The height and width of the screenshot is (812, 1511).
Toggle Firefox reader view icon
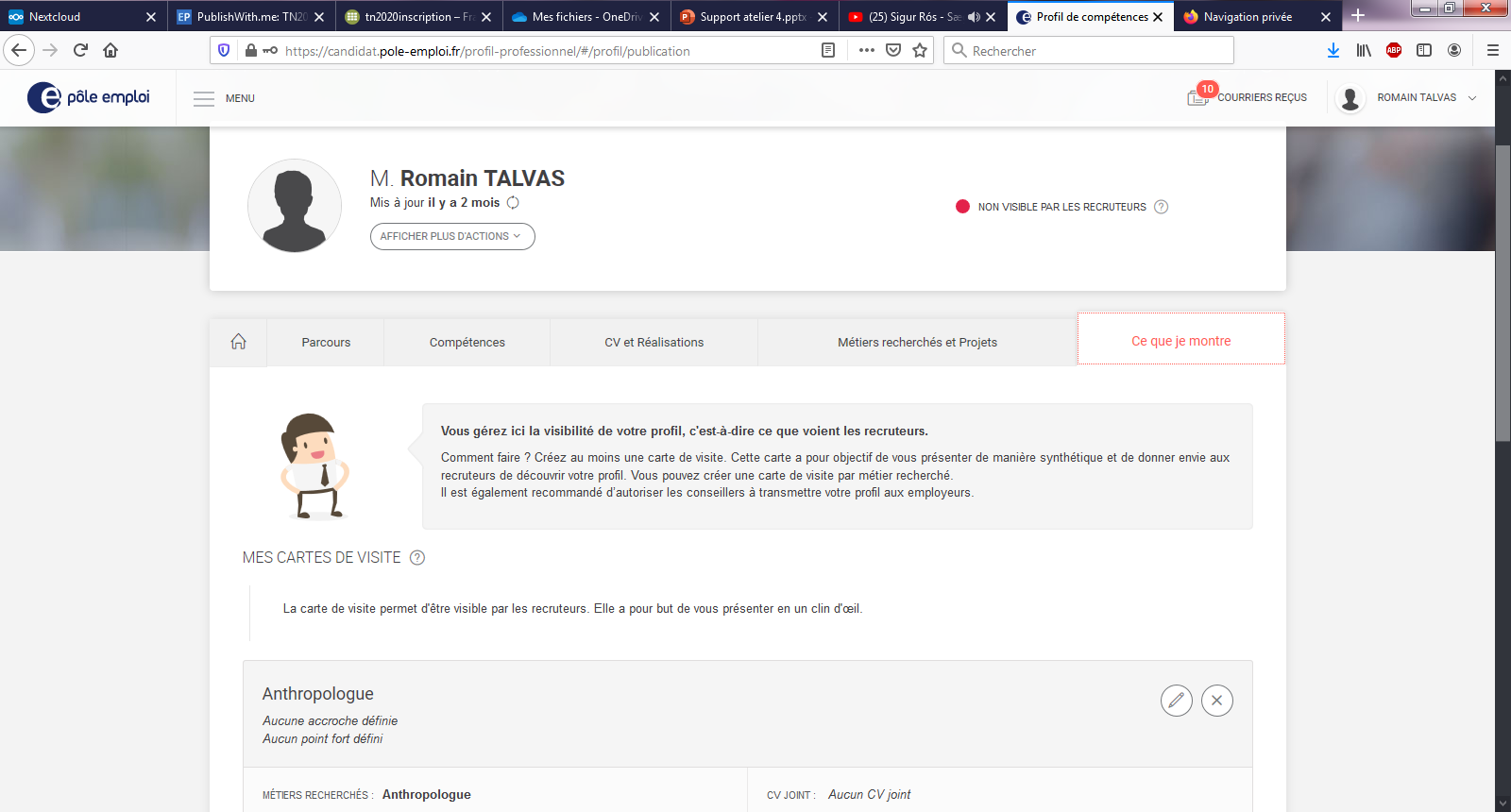click(828, 51)
